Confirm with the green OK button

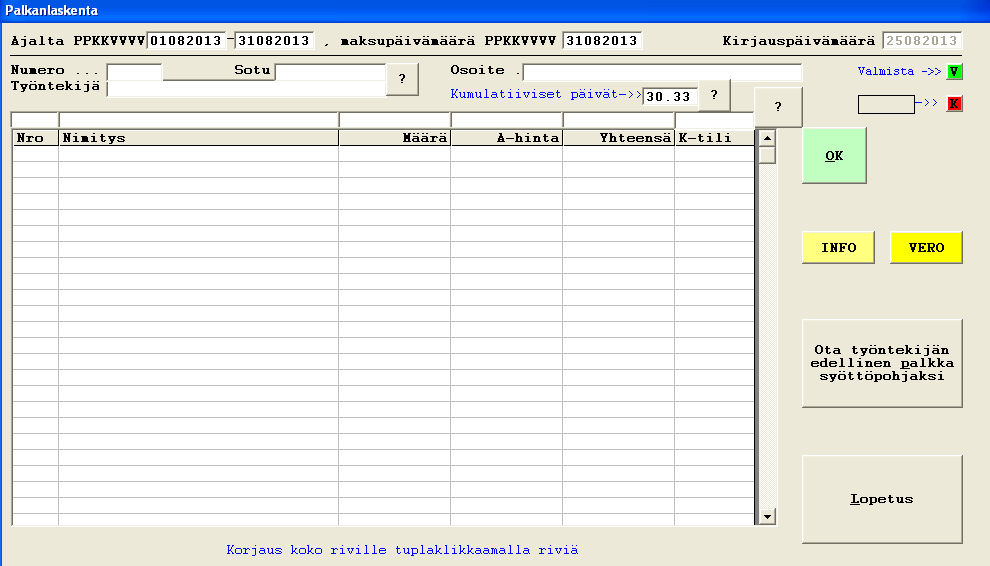(834, 156)
